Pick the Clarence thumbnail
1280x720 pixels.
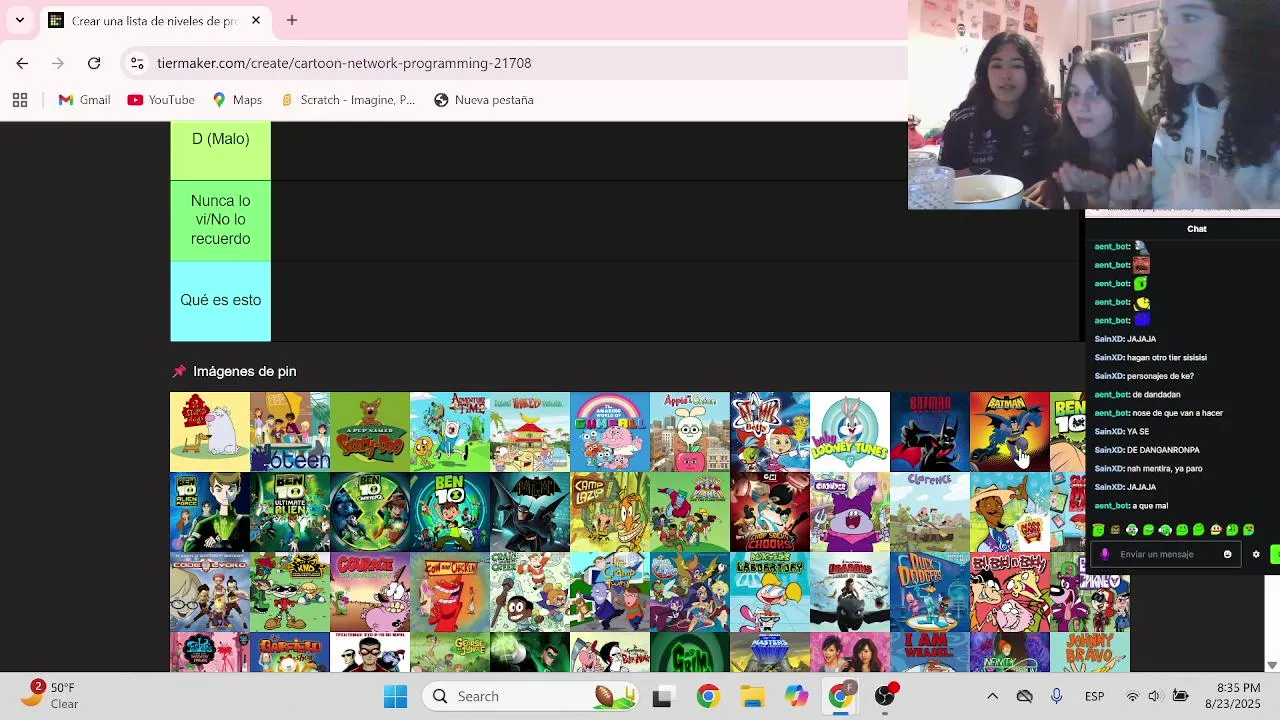930,512
